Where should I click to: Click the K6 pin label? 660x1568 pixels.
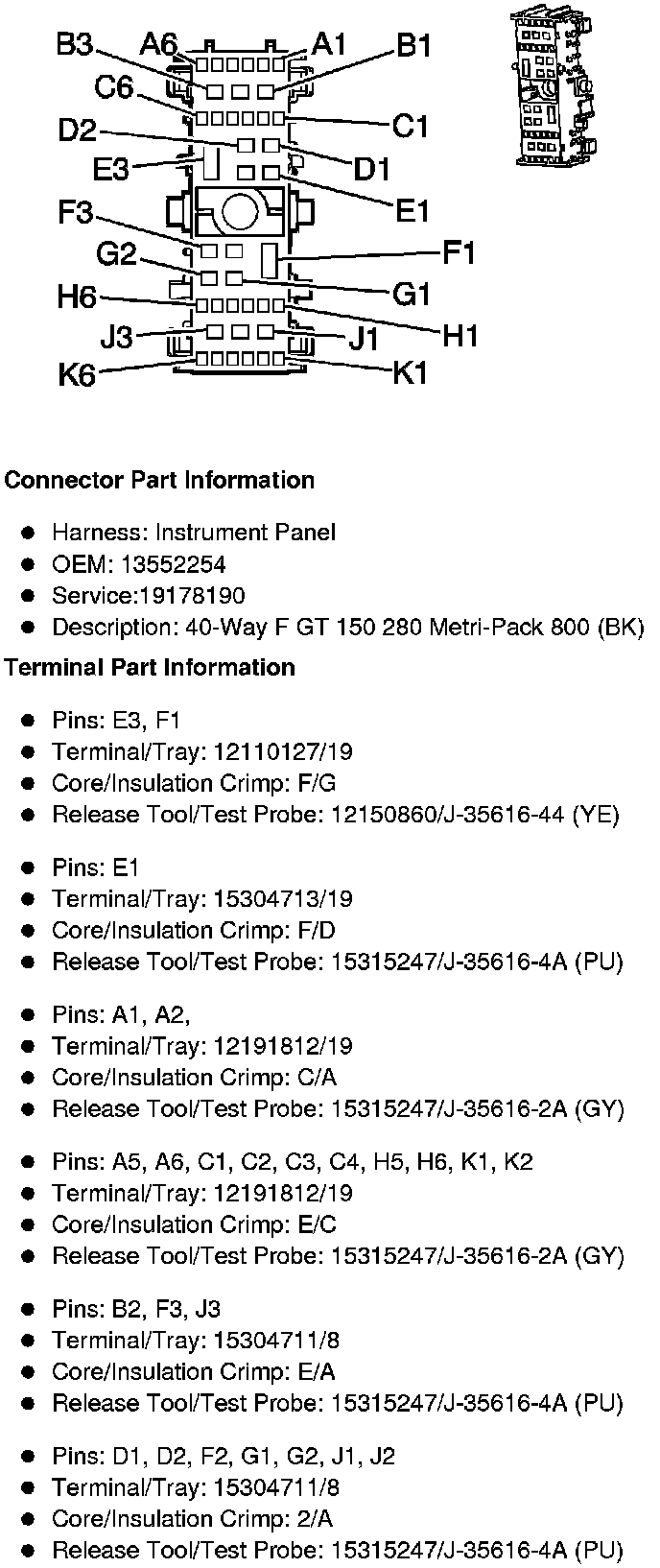77,375
